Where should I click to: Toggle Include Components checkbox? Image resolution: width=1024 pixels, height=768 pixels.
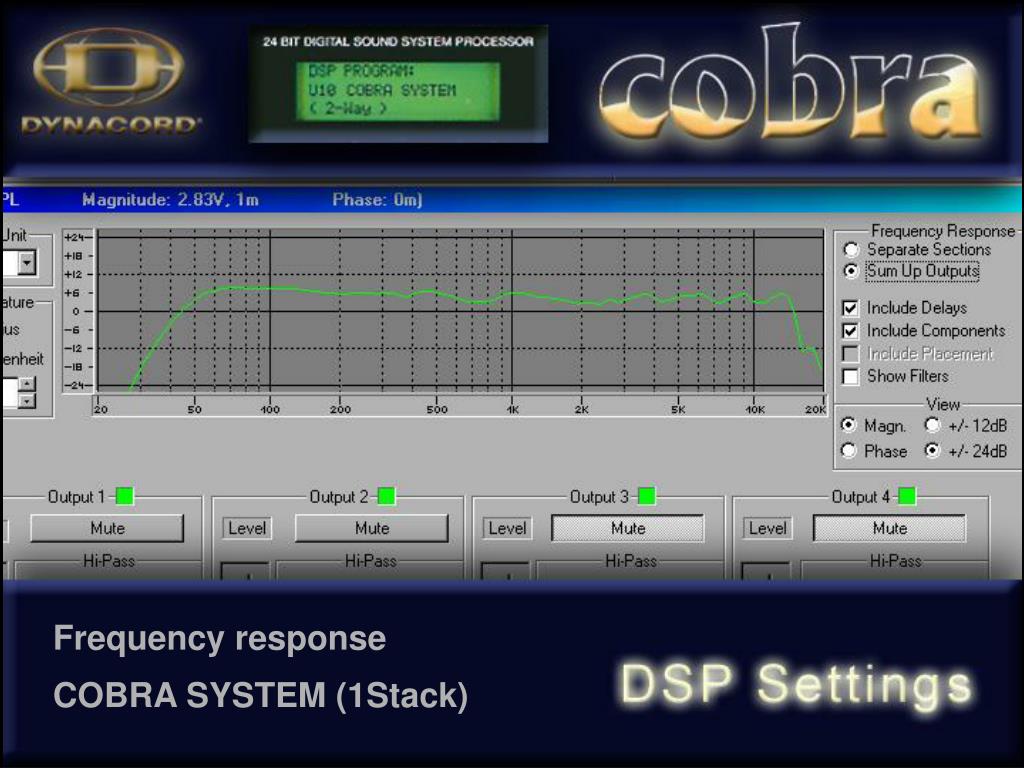[850, 330]
